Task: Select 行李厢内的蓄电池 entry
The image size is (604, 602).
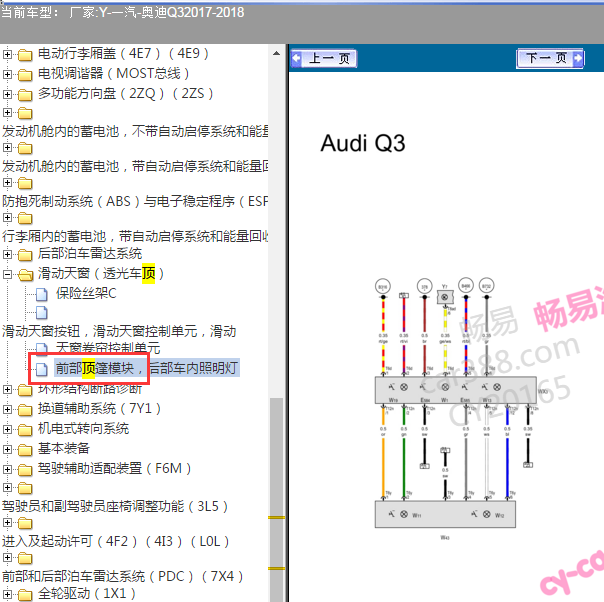Action: pos(135,236)
